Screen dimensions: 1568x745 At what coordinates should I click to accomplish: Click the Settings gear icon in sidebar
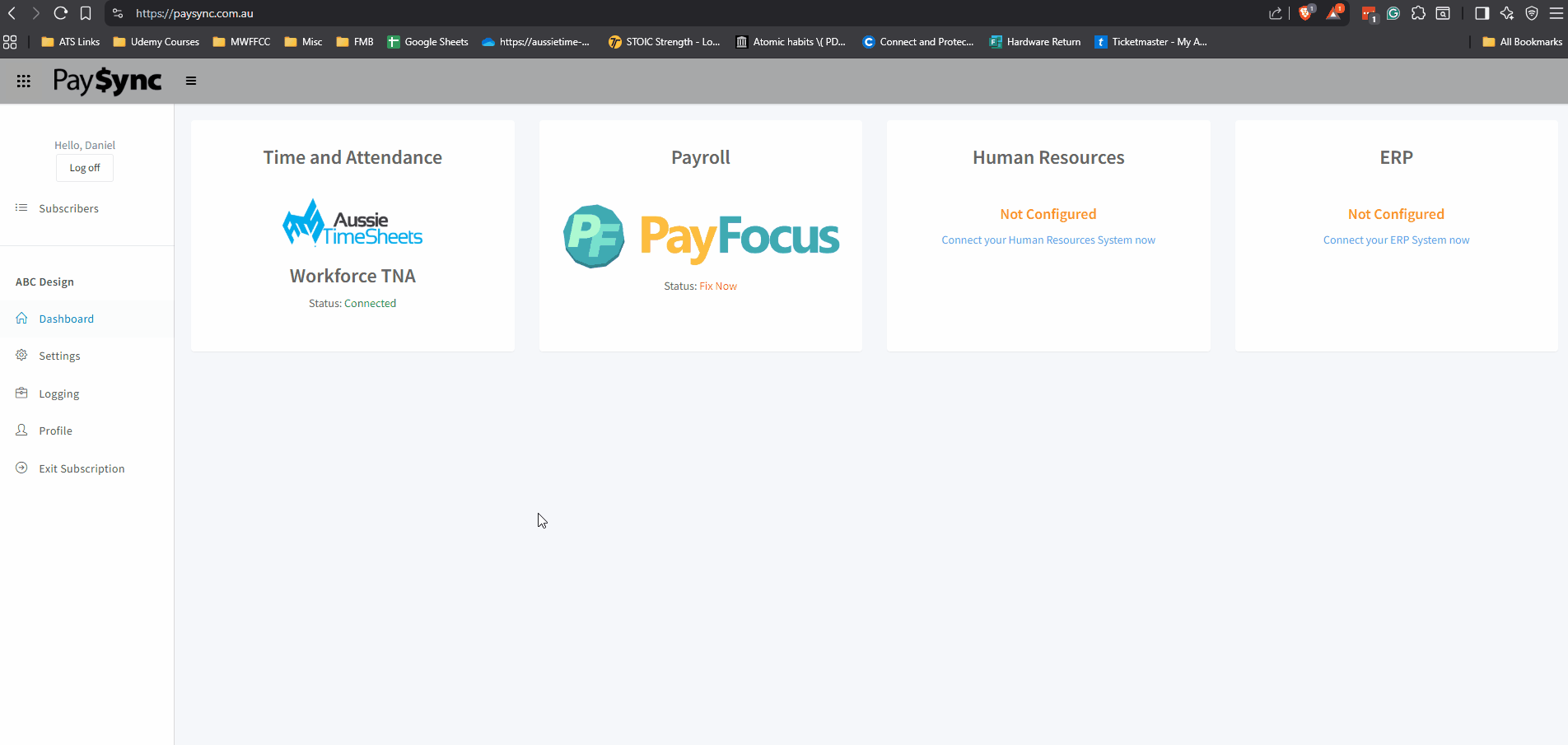pyautogui.click(x=22, y=355)
